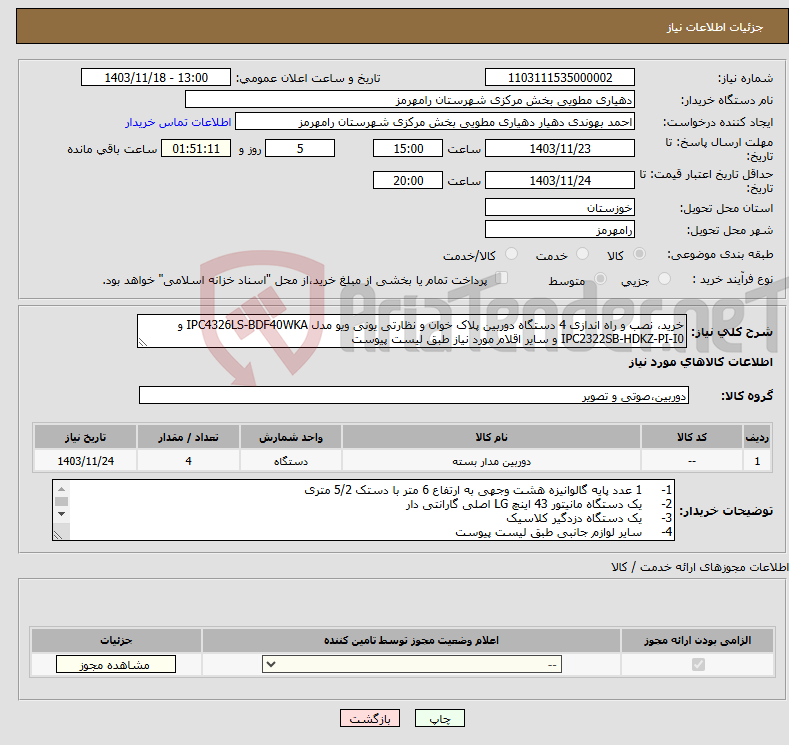Open the اعلام وضعیت مجوز dropdown

[x=412, y=665]
